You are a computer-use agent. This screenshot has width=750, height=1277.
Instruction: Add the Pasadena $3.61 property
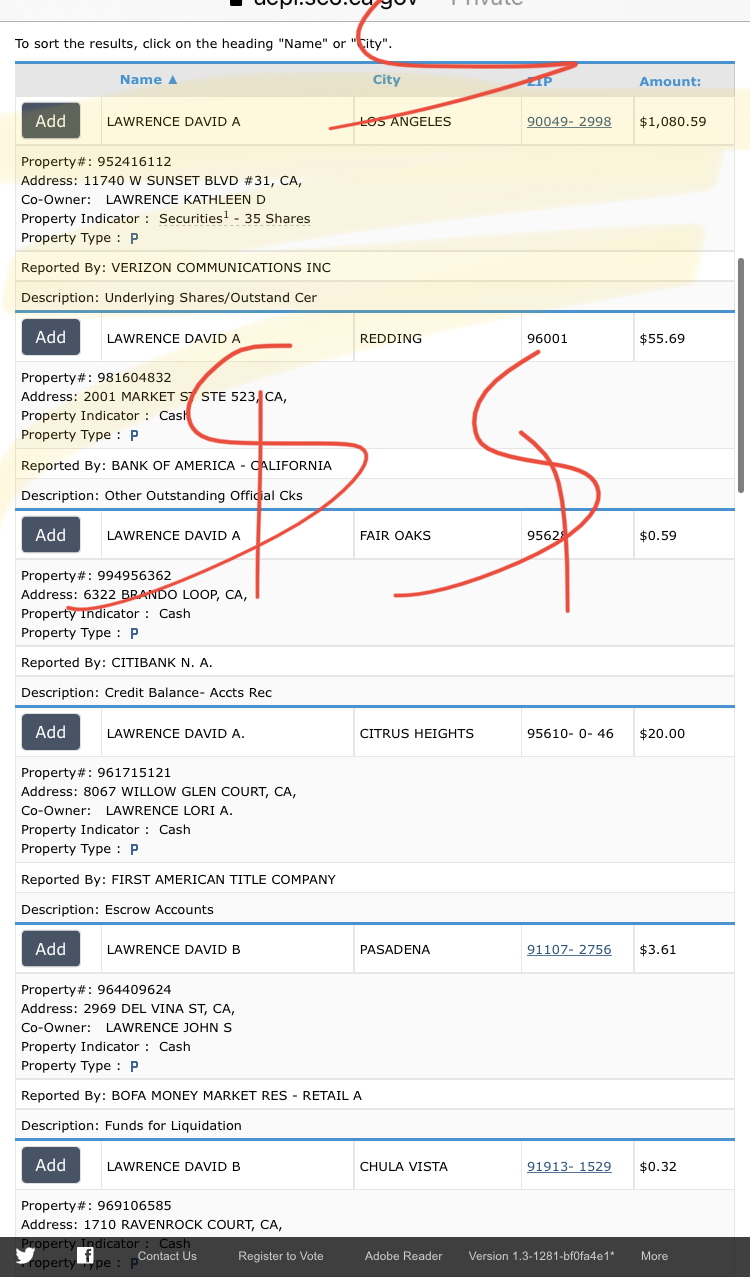pos(51,949)
